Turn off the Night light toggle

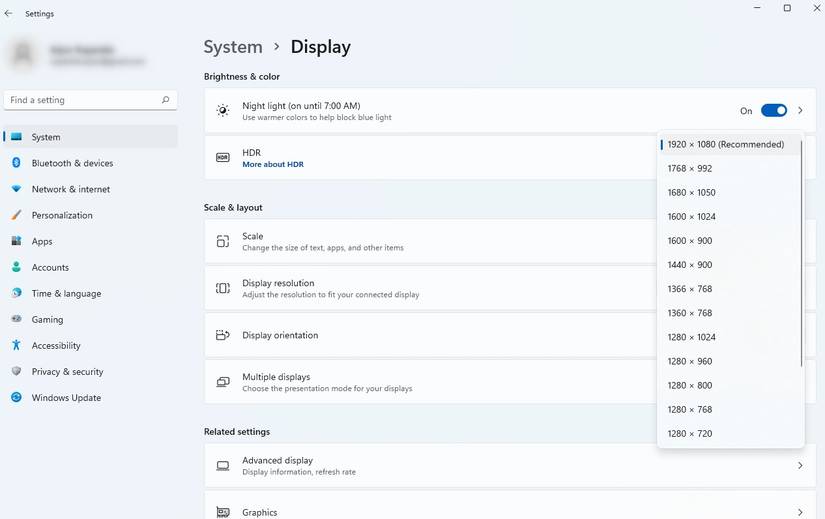[x=773, y=111]
